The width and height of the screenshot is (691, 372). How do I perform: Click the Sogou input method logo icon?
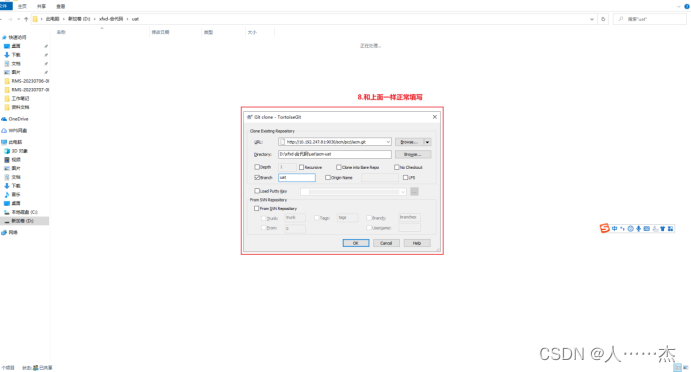pos(604,228)
